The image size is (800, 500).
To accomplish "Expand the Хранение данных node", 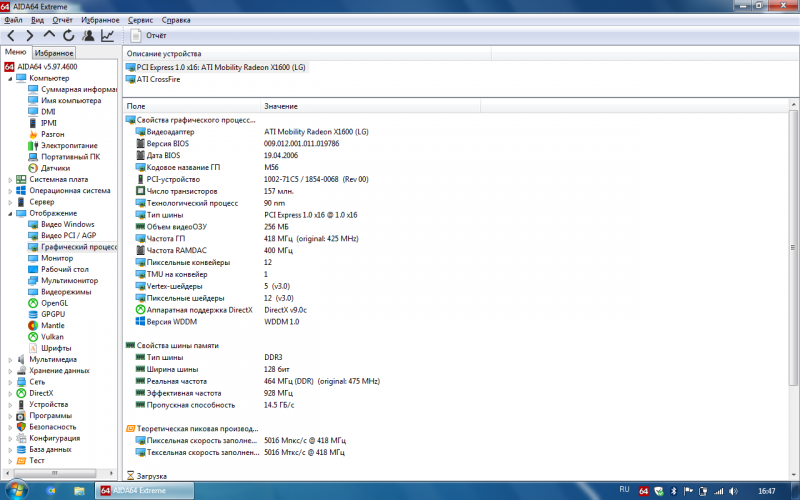I will tap(10, 371).
